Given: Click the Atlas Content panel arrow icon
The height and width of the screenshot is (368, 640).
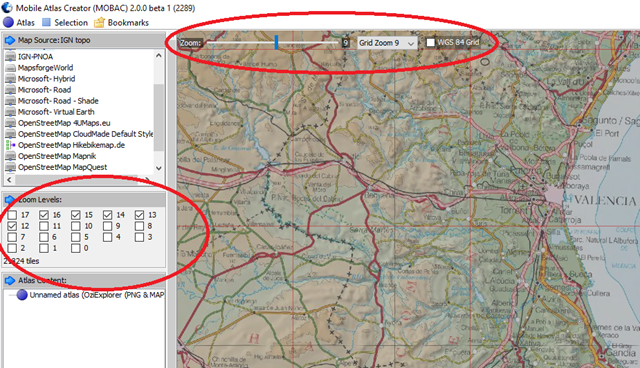Looking at the screenshot, I should coord(10,280).
